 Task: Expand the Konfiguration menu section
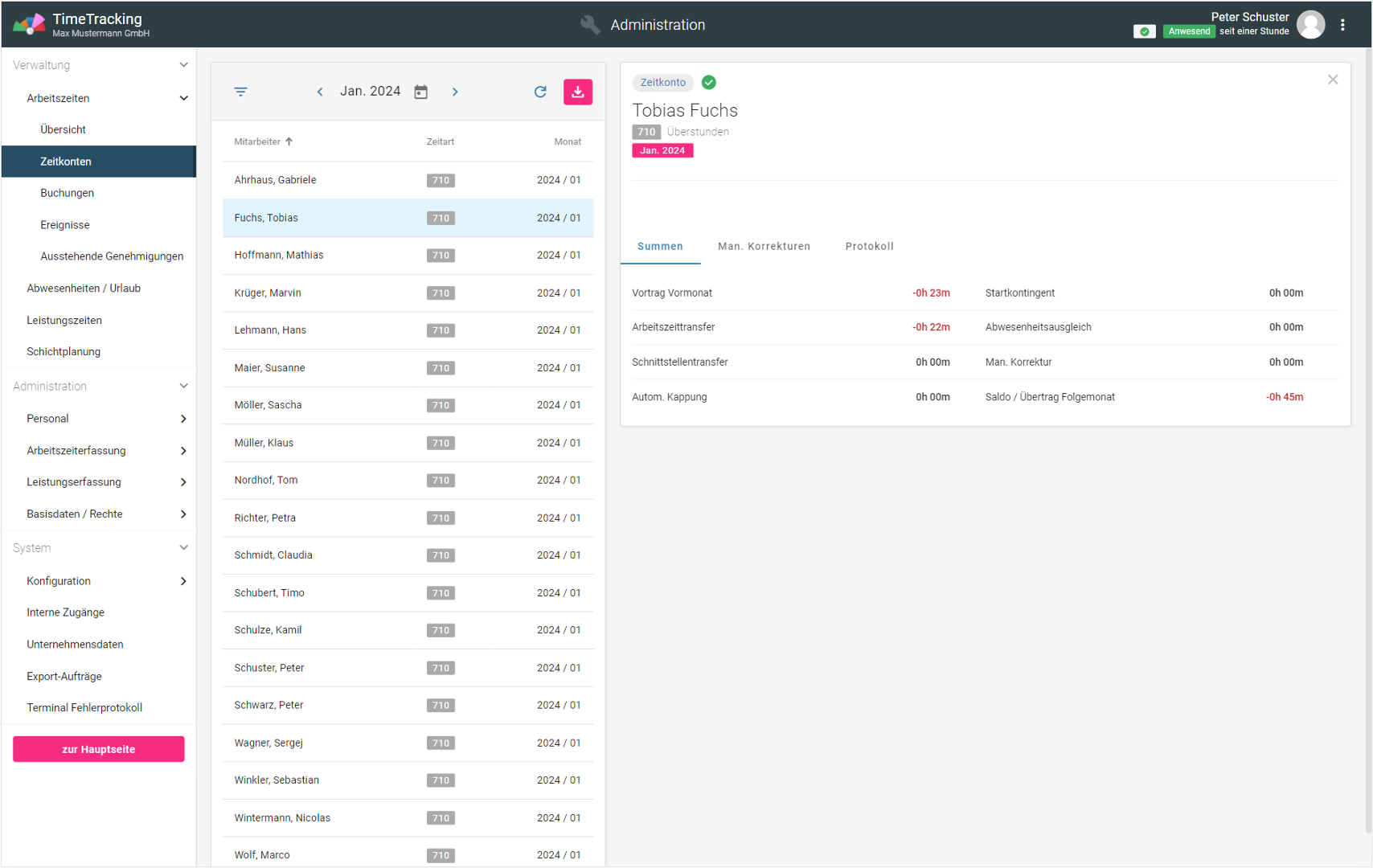click(183, 581)
